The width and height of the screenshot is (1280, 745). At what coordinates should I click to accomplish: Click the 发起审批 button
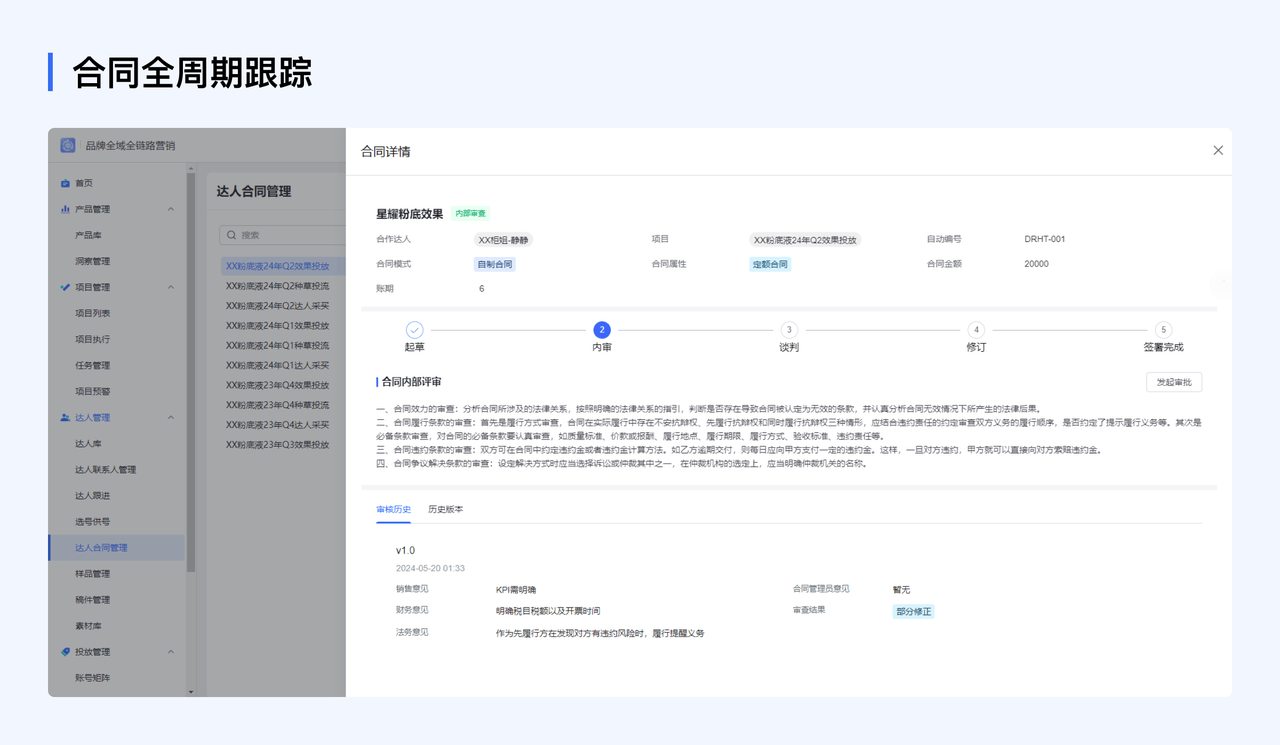[1174, 382]
